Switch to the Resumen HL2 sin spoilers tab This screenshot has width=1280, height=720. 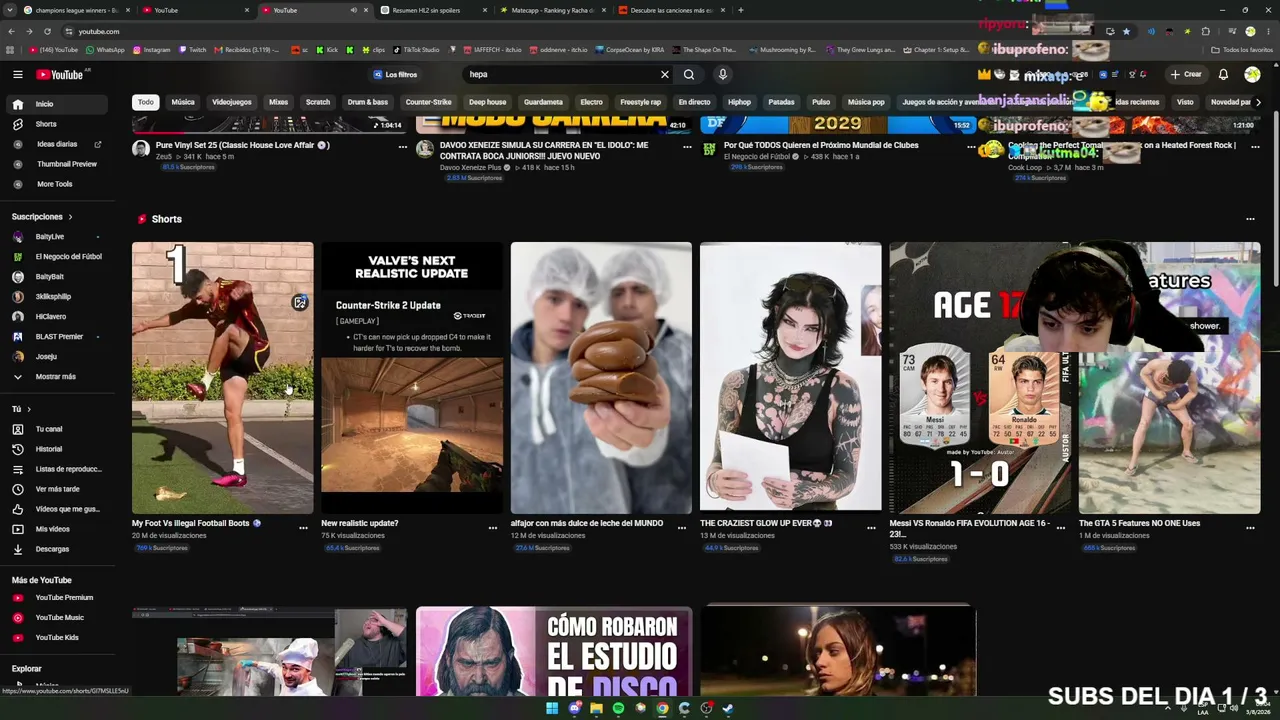432,10
